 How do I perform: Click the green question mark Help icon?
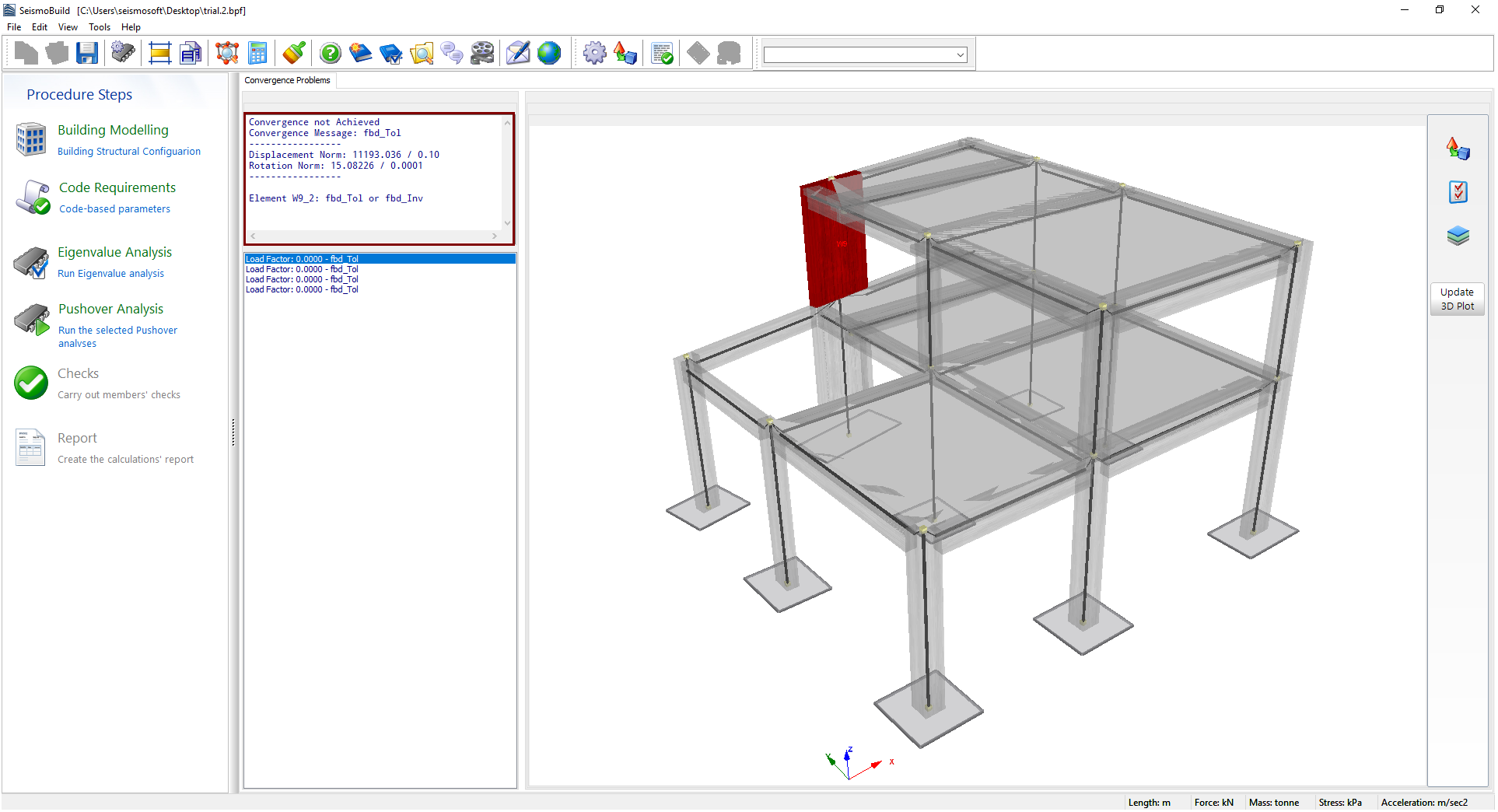pyautogui.click(x=331, y=54)
